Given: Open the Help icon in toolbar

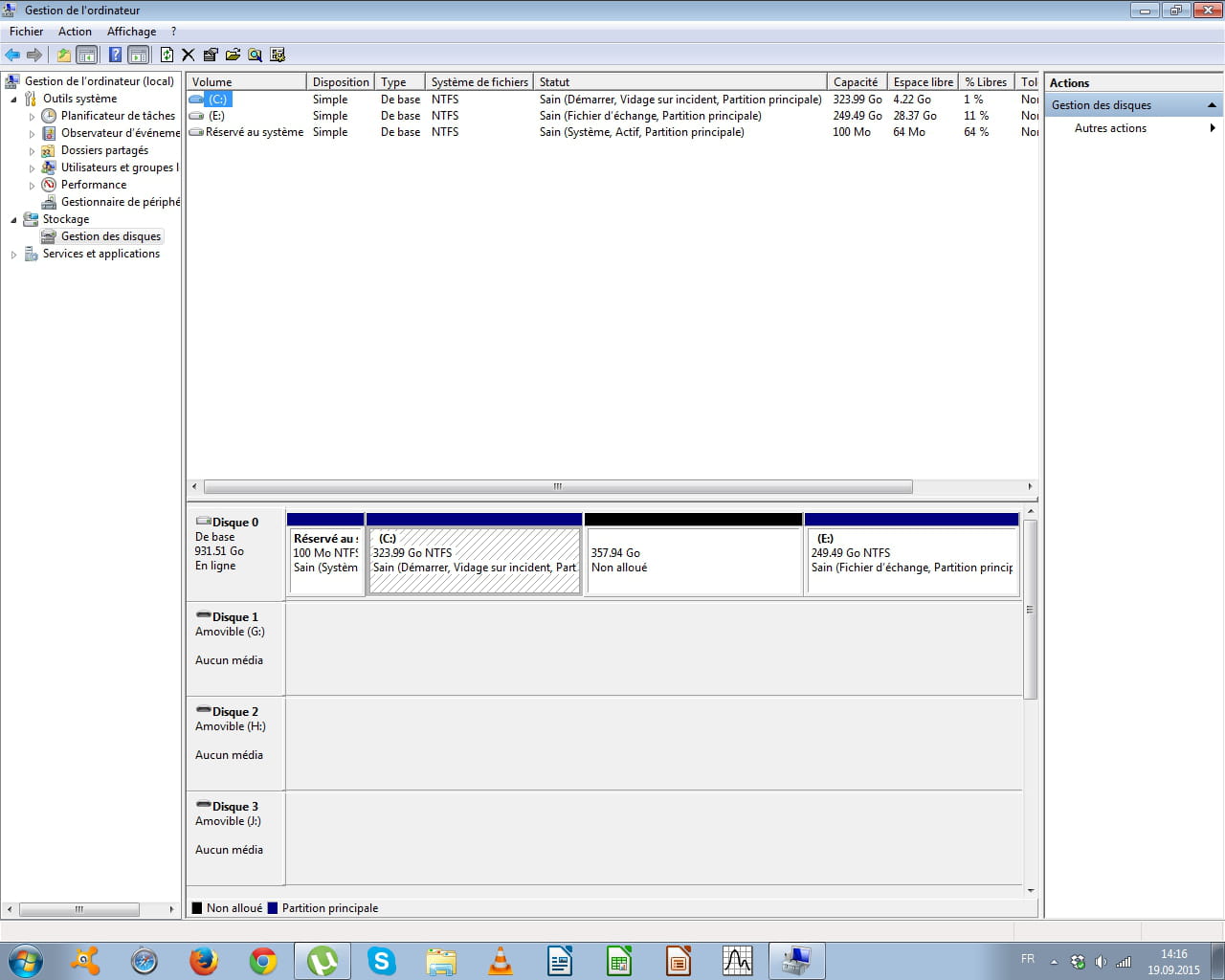Looking at the screenshot, I should [115, 55].
